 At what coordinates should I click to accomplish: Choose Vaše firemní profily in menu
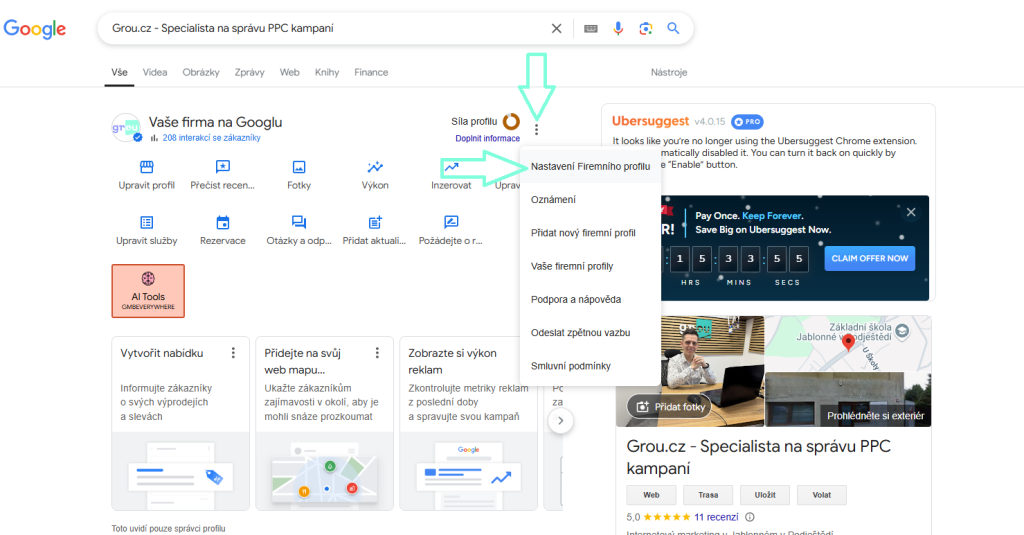tap(590, 267)
